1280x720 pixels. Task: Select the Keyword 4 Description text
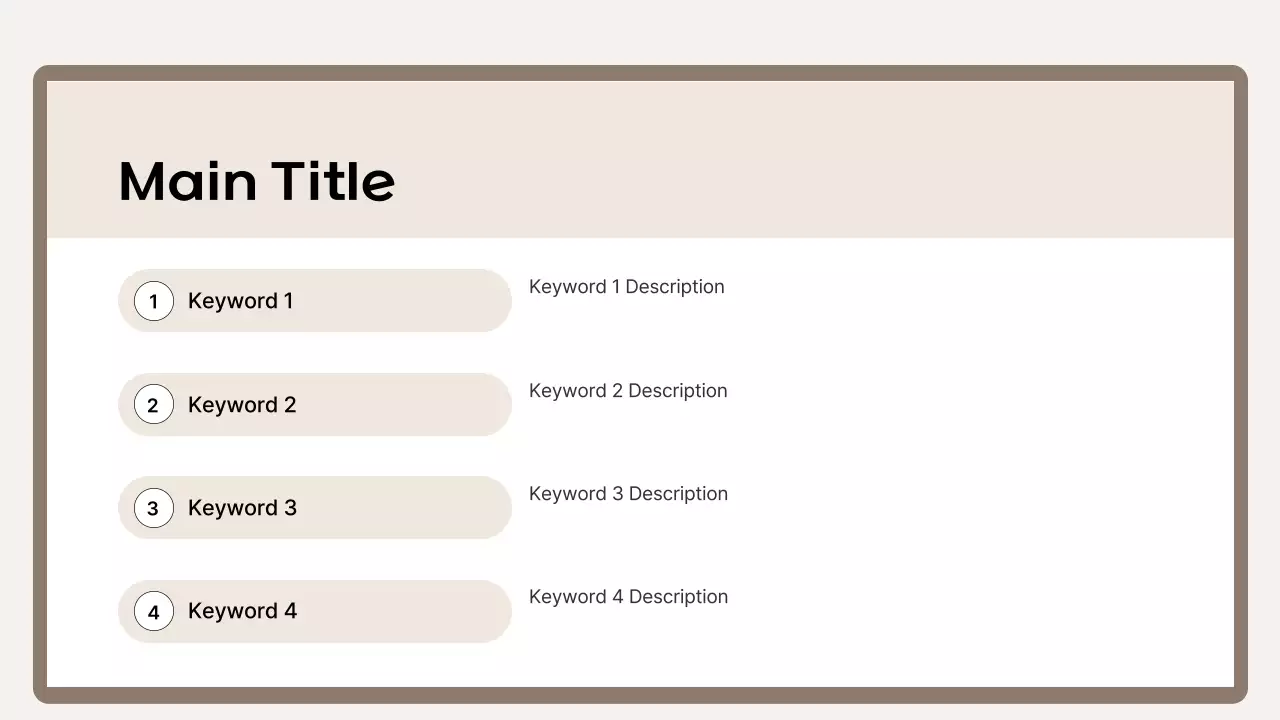[628, 597]
